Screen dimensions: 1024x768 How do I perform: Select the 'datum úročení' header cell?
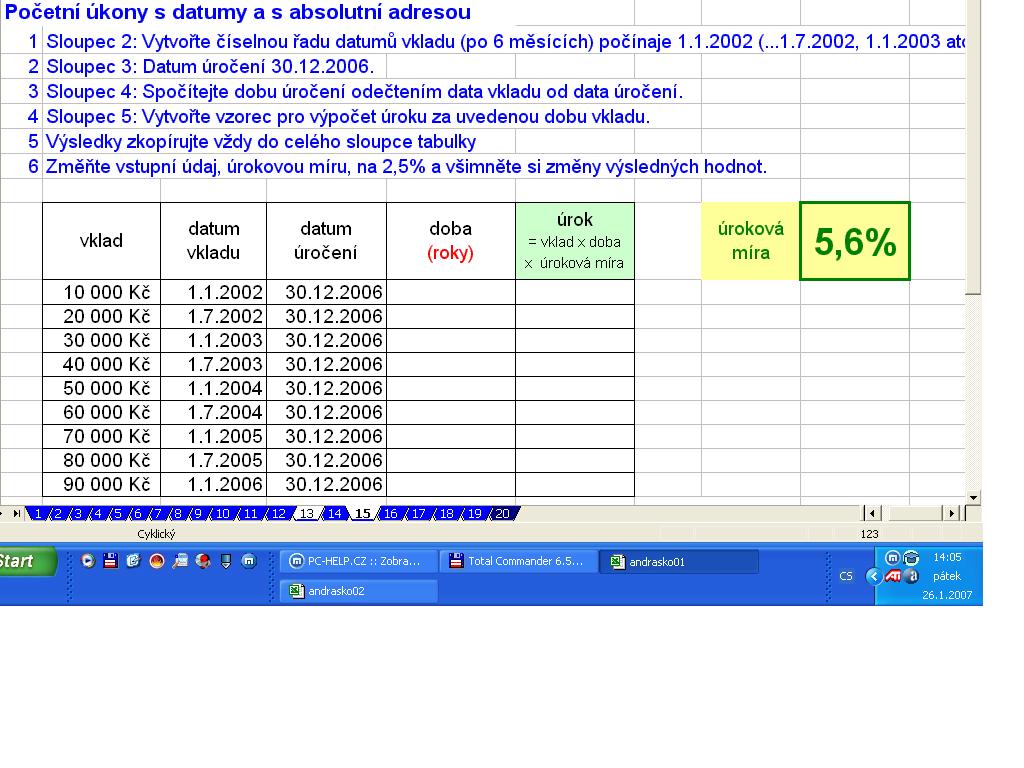click(326, 241)
